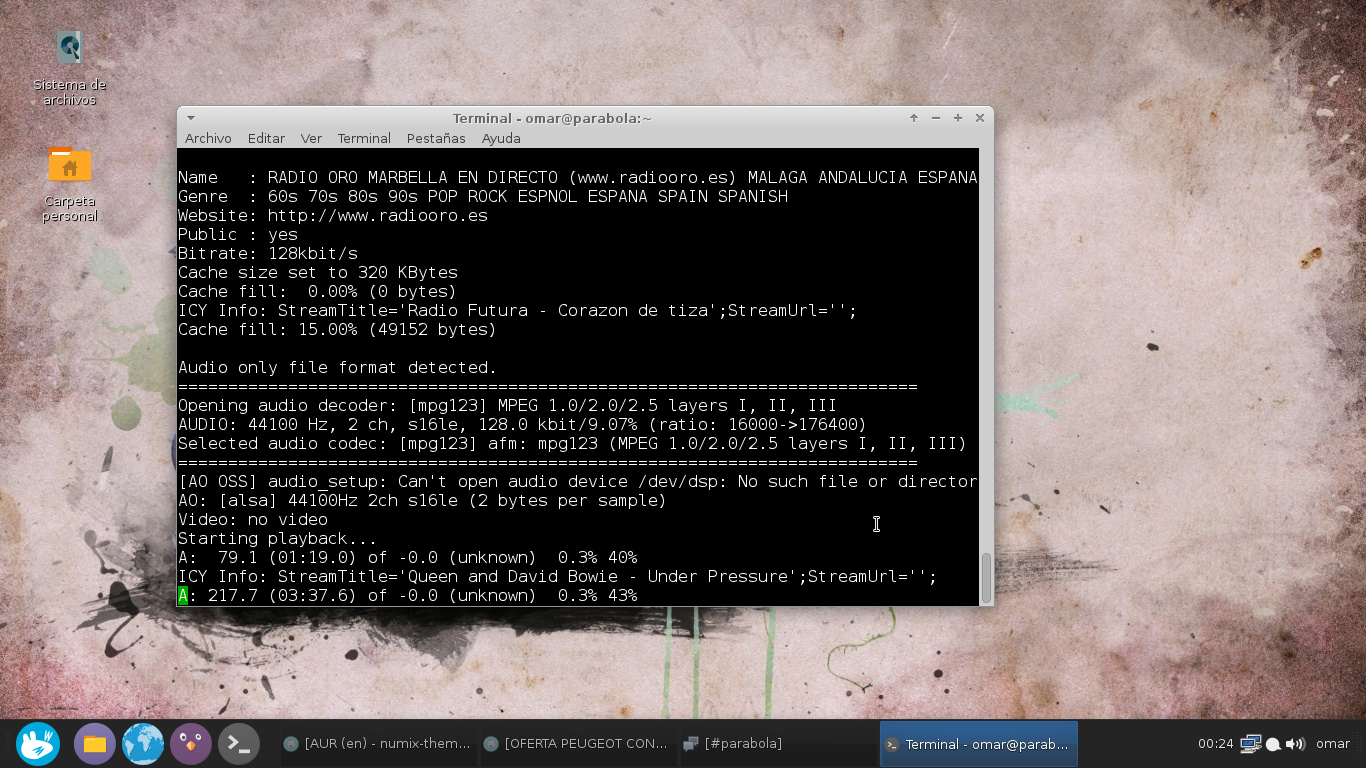Shade the terminal window with up-arrow button

[914, 118]
